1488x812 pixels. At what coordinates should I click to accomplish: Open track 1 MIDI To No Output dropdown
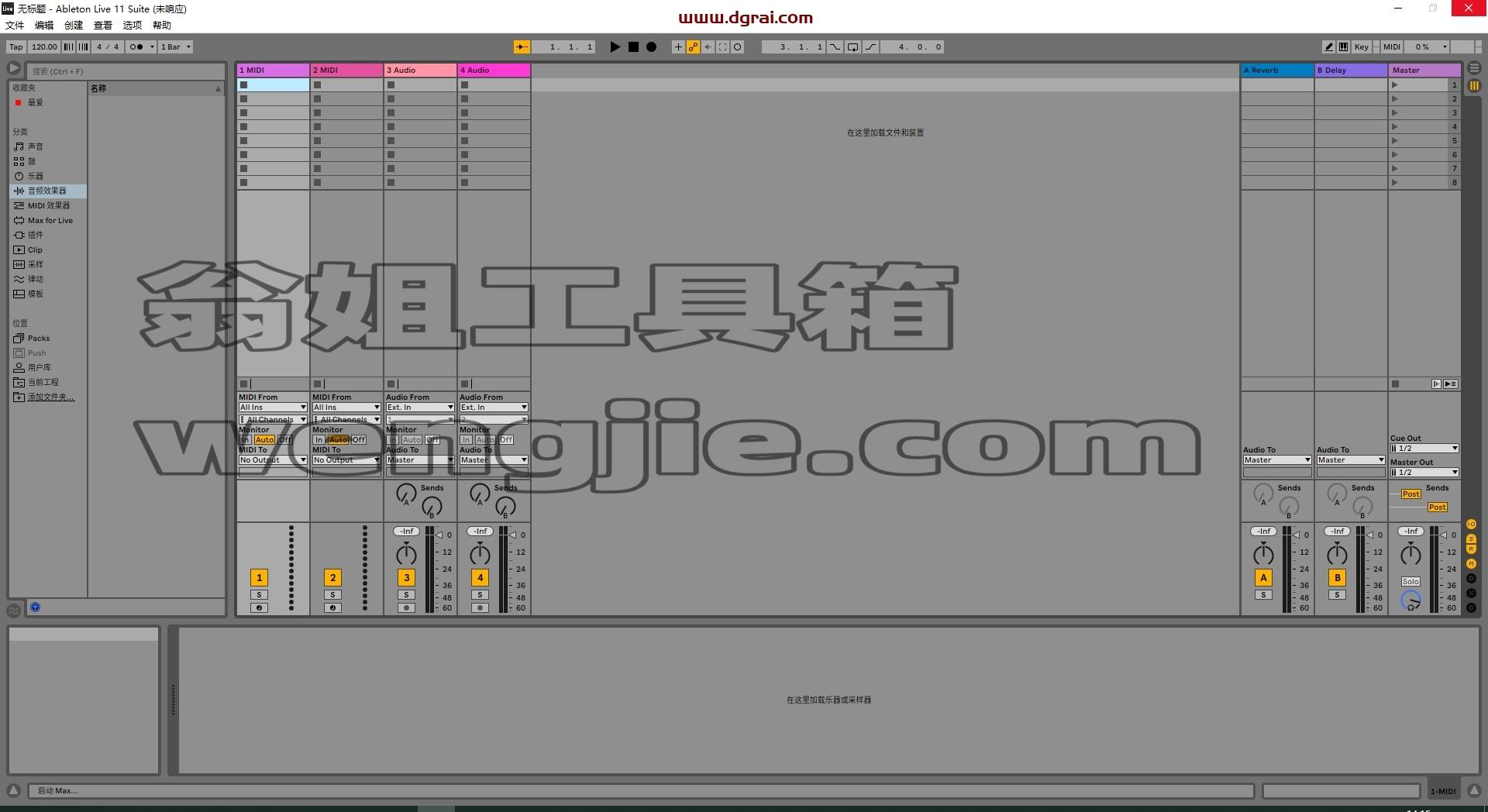click(x=273, y=459)
